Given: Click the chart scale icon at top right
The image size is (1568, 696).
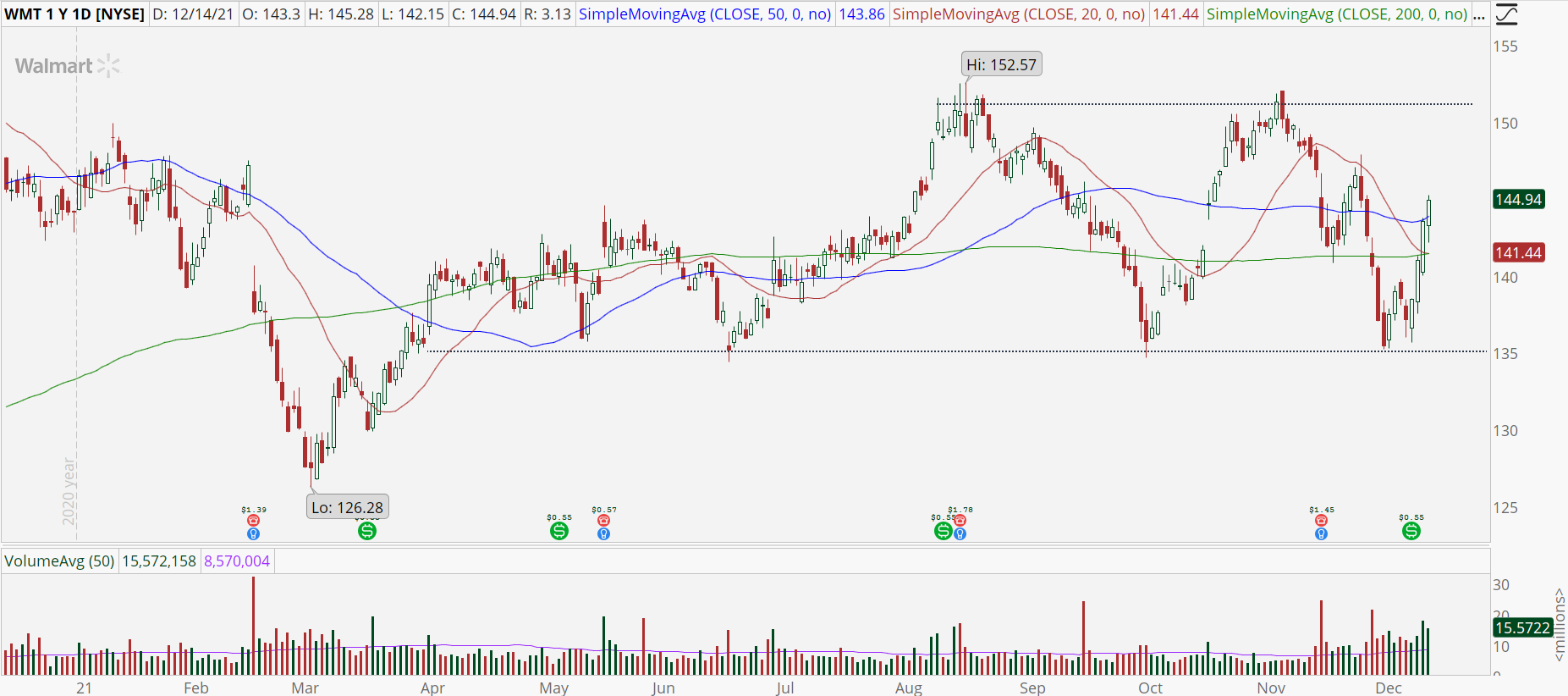Looking at the screenshot, I should click(1506, 14).
